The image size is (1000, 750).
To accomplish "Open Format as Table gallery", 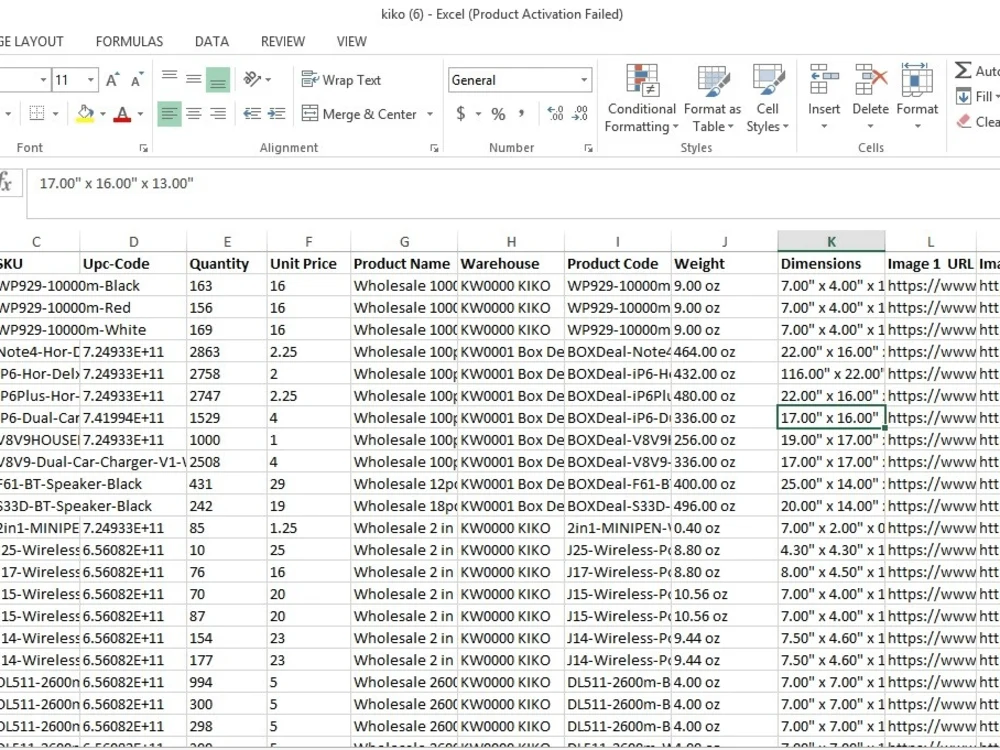I will pos(712,98).
